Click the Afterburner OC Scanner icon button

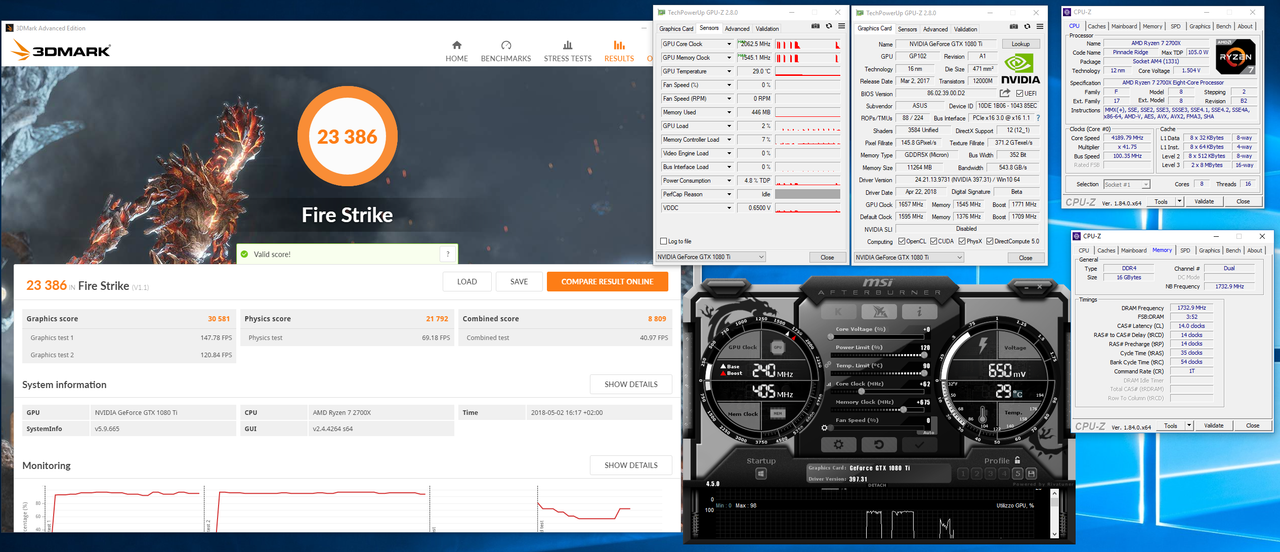[879, 312]
